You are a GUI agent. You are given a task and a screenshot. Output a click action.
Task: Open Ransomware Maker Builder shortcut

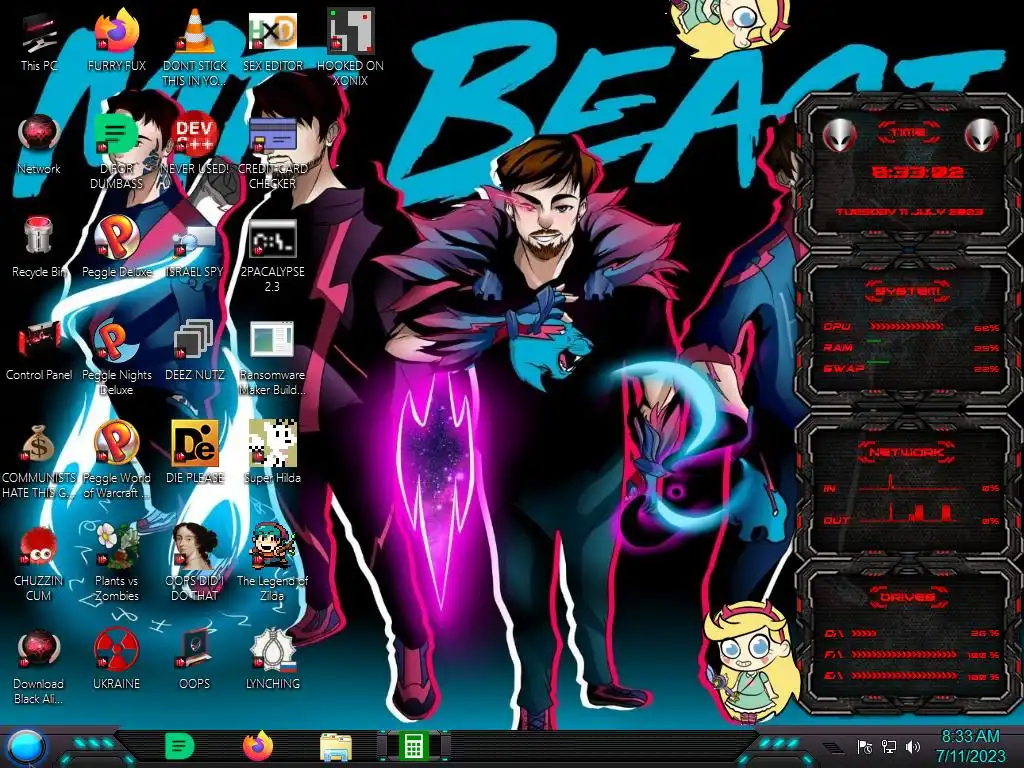(x=273, y=358)
